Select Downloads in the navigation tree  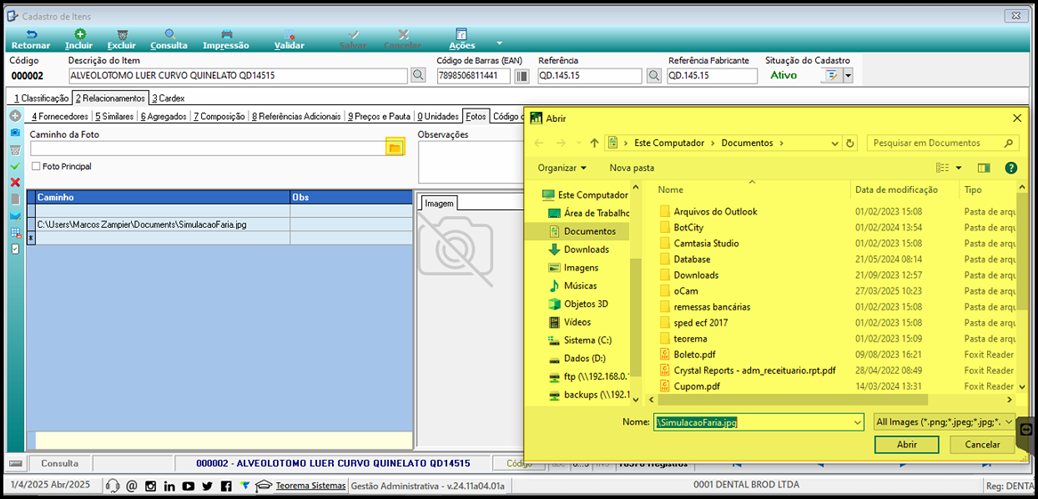(x=579, y=250)
